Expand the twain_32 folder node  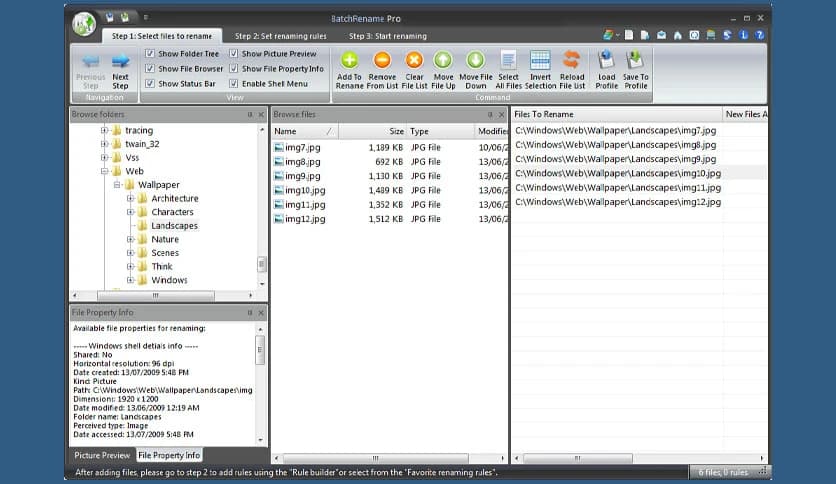(x=104, y=144)
